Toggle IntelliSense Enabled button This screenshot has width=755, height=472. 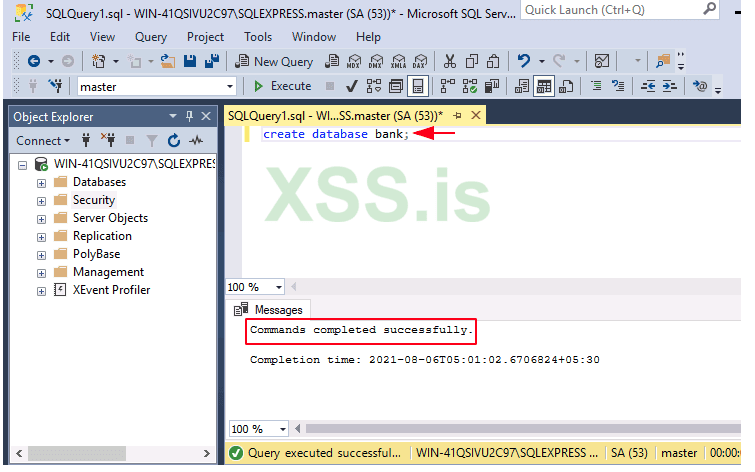[418, 86]
